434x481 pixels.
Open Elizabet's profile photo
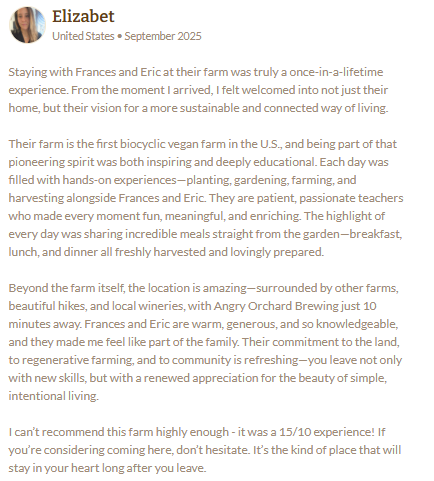point(27,25)
